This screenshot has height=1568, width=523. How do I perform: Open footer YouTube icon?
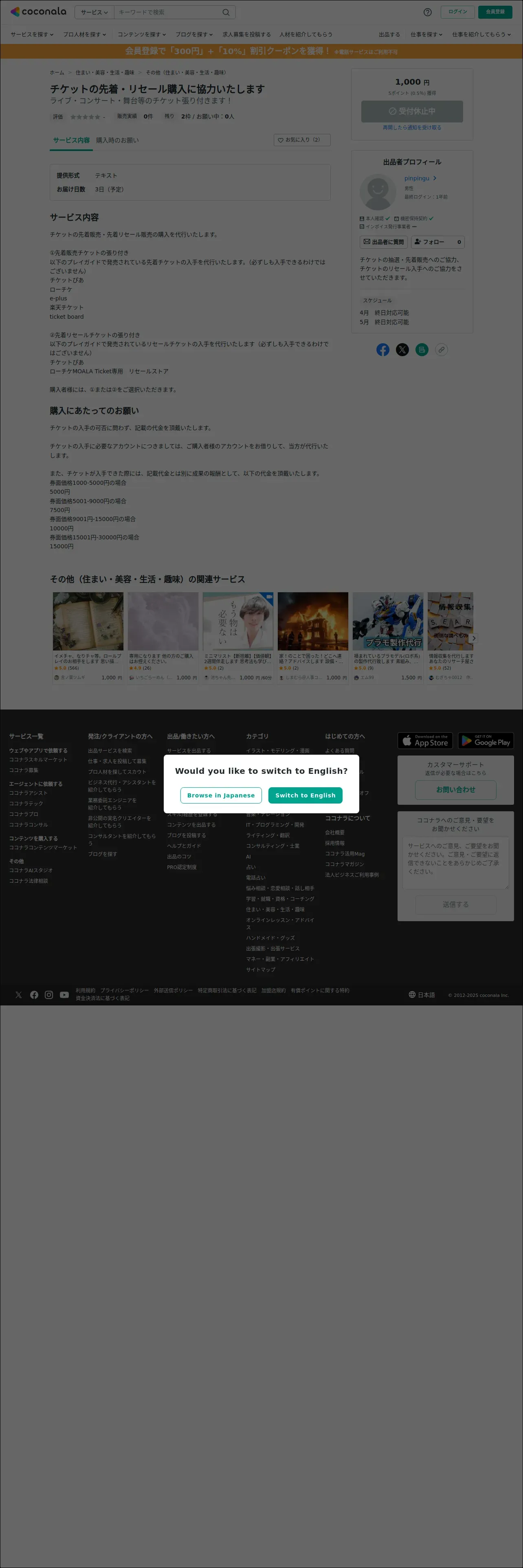coord(64,994)
